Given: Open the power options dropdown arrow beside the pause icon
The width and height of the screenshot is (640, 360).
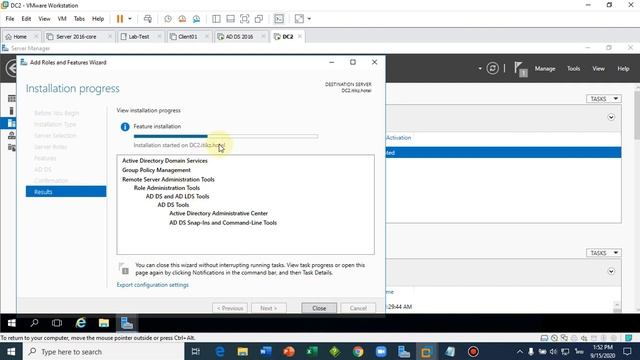Looking at the screenshot, I should 130,19.
